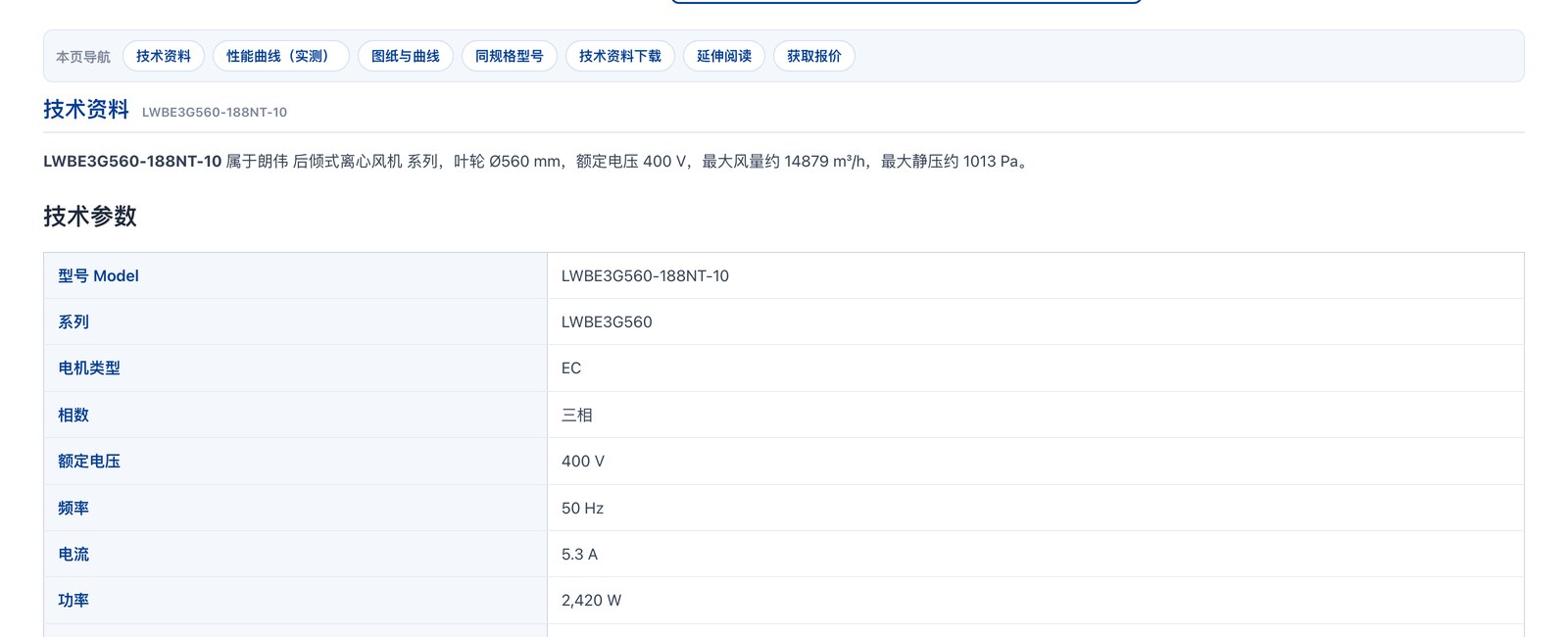This screenshot has height=637, width=1568.
Task: Click the 技术参数 heading
Action: pos(90,216)
